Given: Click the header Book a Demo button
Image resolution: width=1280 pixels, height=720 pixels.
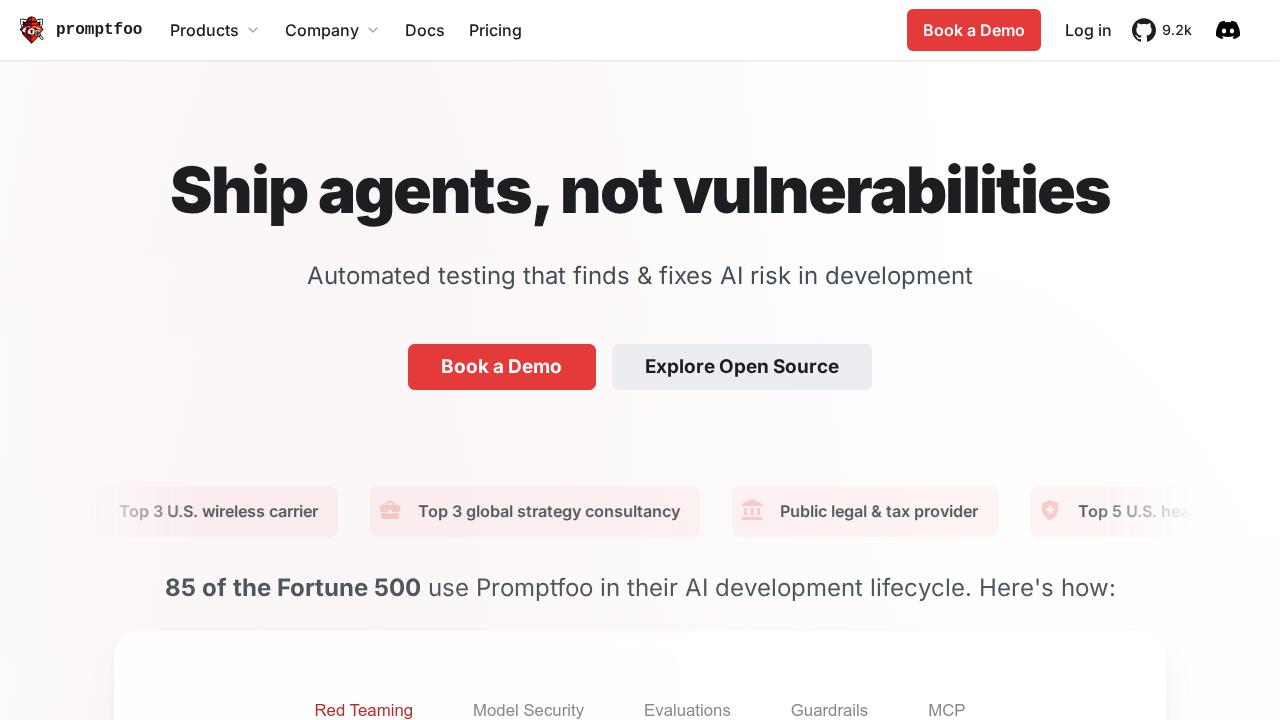Looking at the screenshot, I should 973,30.
